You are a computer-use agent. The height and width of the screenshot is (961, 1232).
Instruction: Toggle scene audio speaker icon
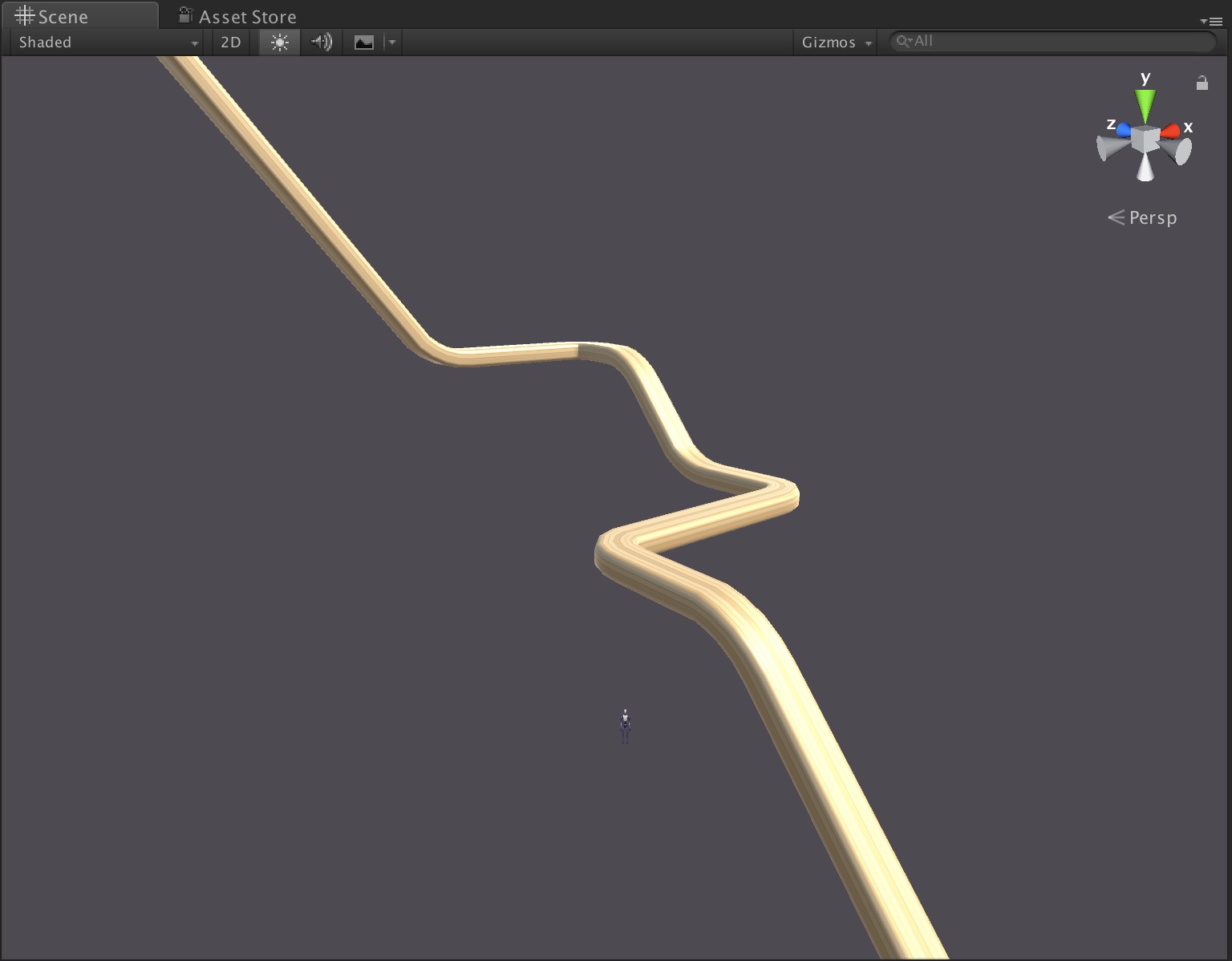[x=322, y=43]
